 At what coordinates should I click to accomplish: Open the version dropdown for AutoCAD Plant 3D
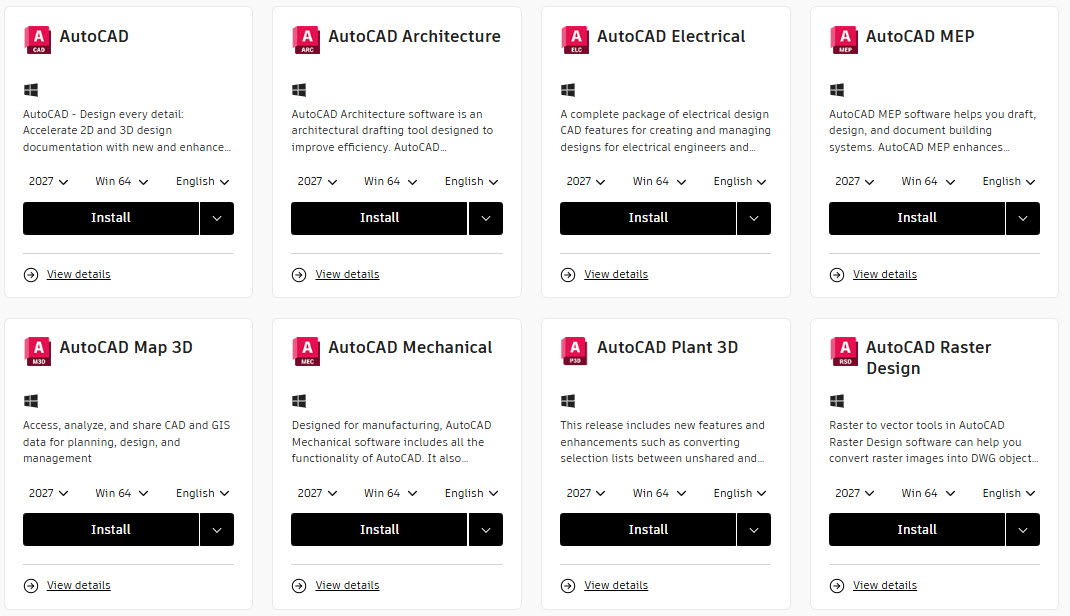[x=585, y=493]
